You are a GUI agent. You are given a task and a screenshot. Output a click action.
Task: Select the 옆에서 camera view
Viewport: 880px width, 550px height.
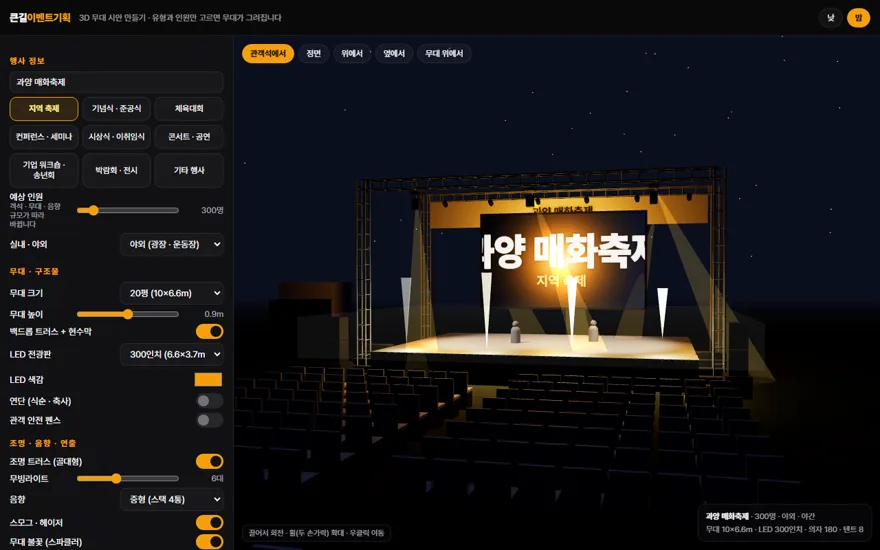tap(394, 53)
